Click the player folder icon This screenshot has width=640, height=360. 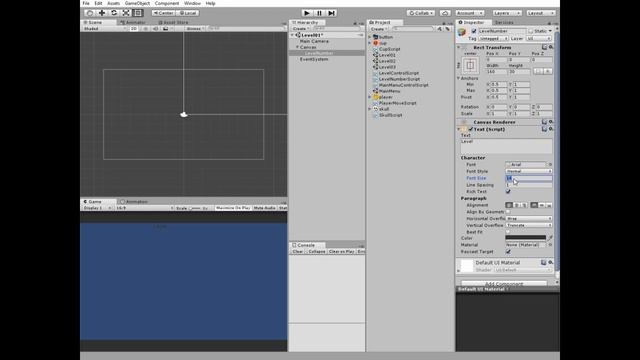pos(376,97)
